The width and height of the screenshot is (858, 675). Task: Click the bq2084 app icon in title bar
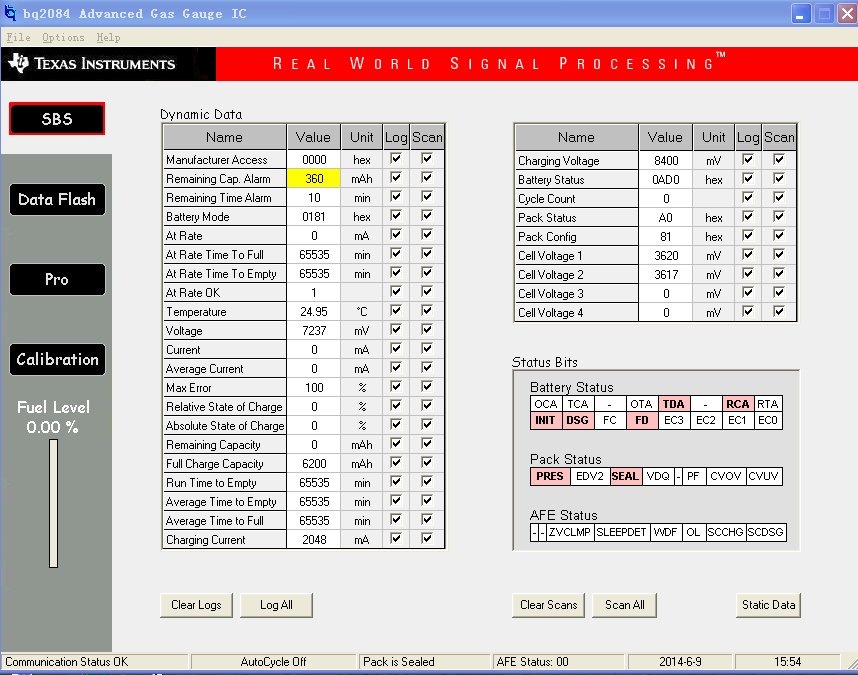10,13
